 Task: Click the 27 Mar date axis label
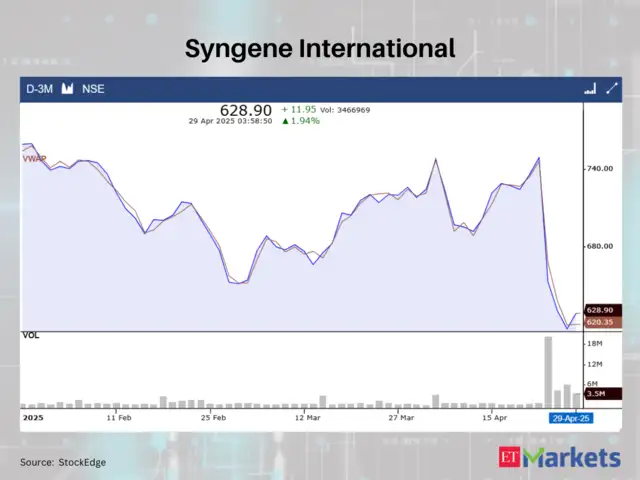click(400, 417)
